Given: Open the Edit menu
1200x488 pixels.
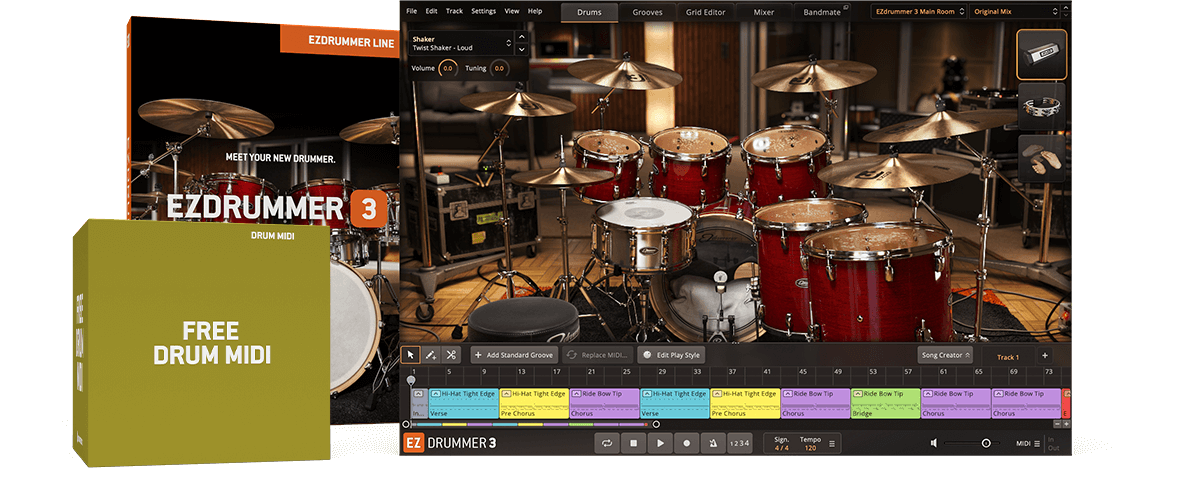Looking at the screenshot, I should click(x=431, y=11).
